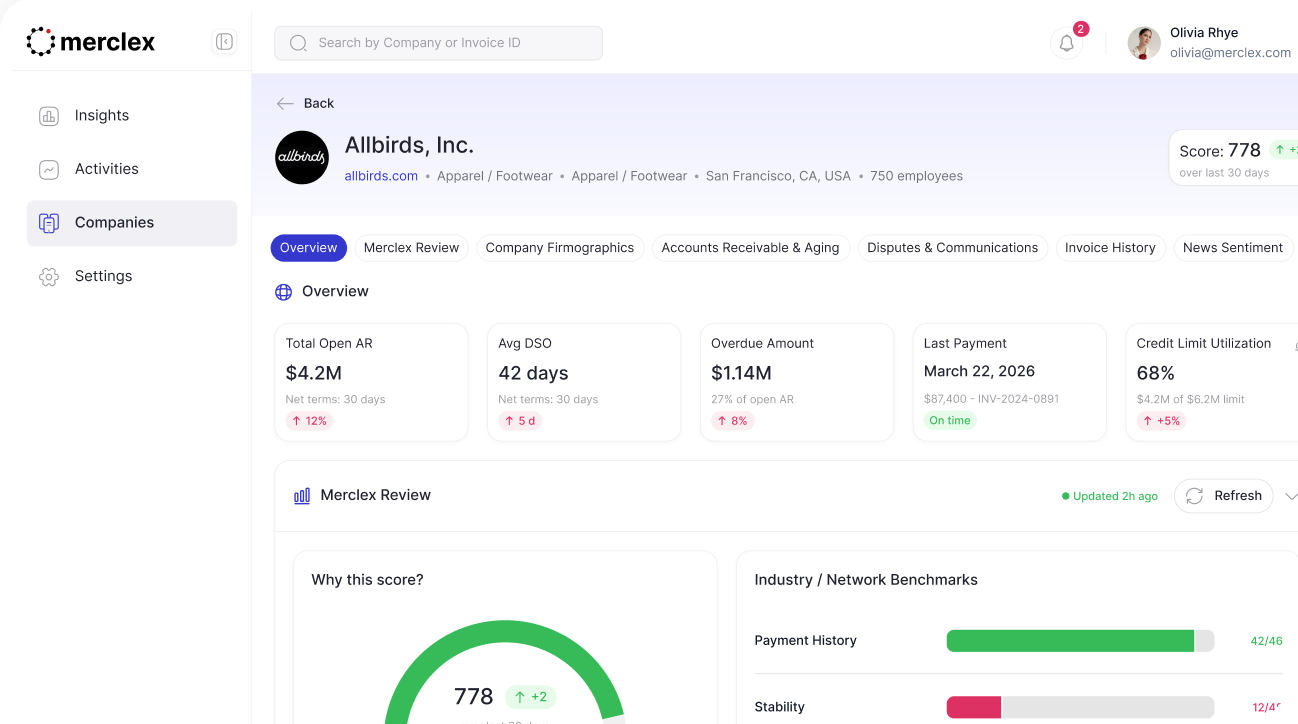Click the Back arrow icon
The image size is (1298, 724).
(285, 103)
